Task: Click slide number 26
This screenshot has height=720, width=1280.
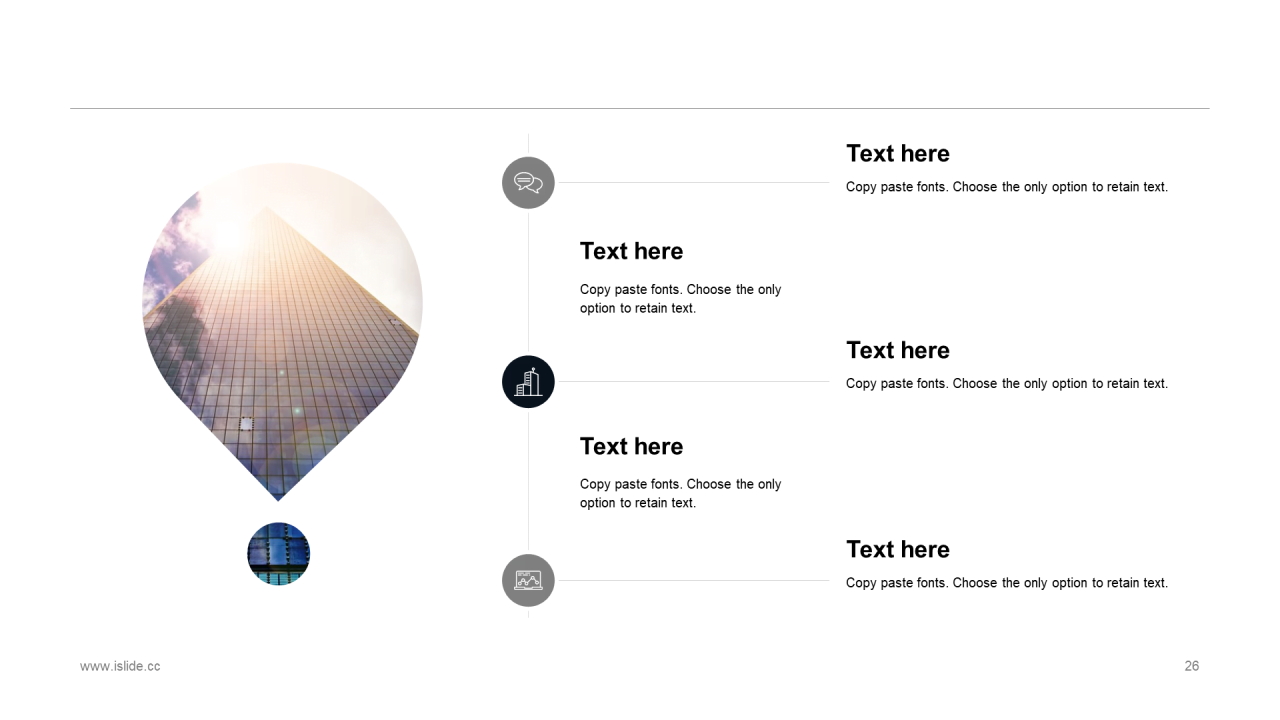Action: coord(1192,666)
